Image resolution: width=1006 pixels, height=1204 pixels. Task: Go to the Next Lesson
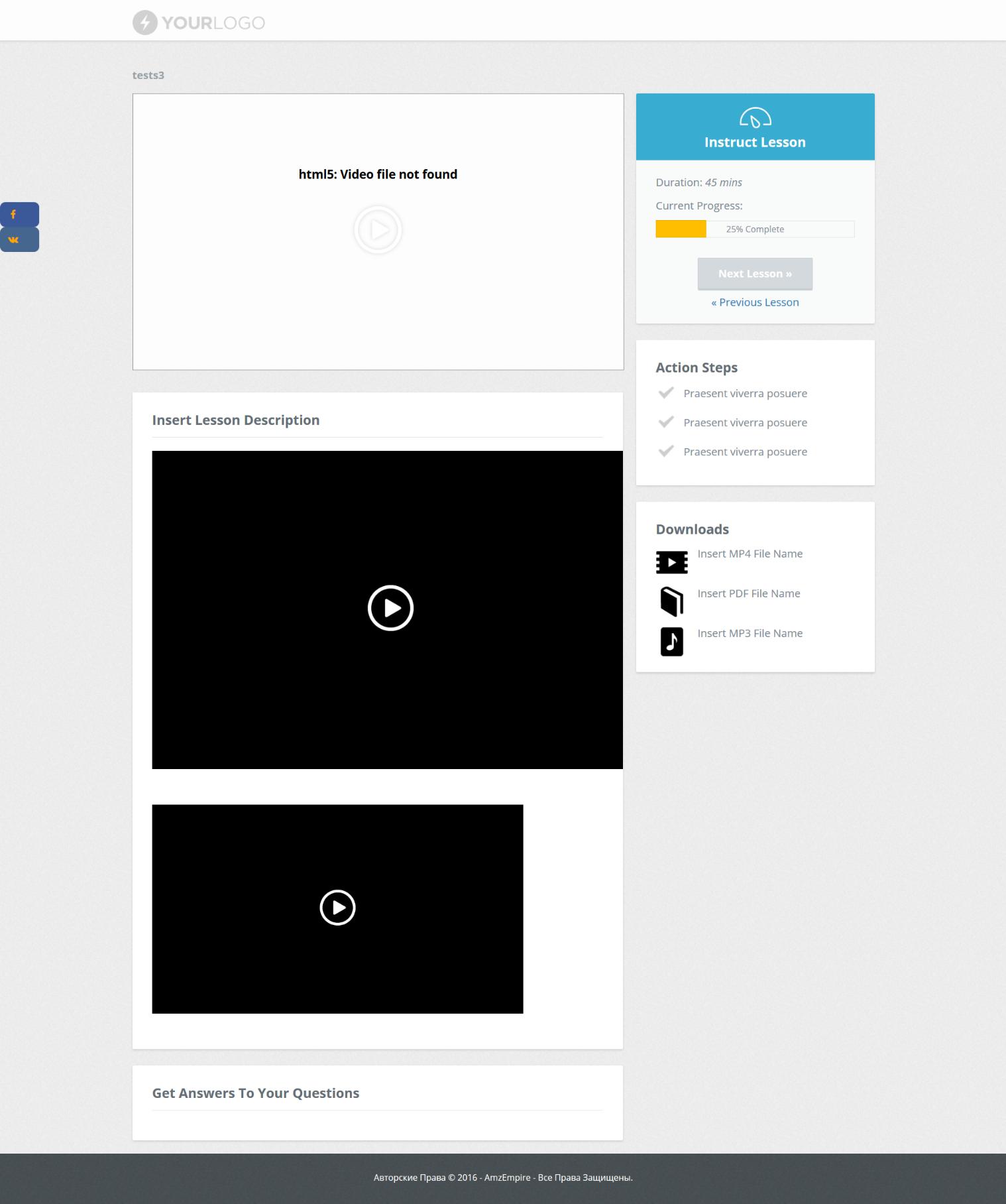[x=755, y=274]
